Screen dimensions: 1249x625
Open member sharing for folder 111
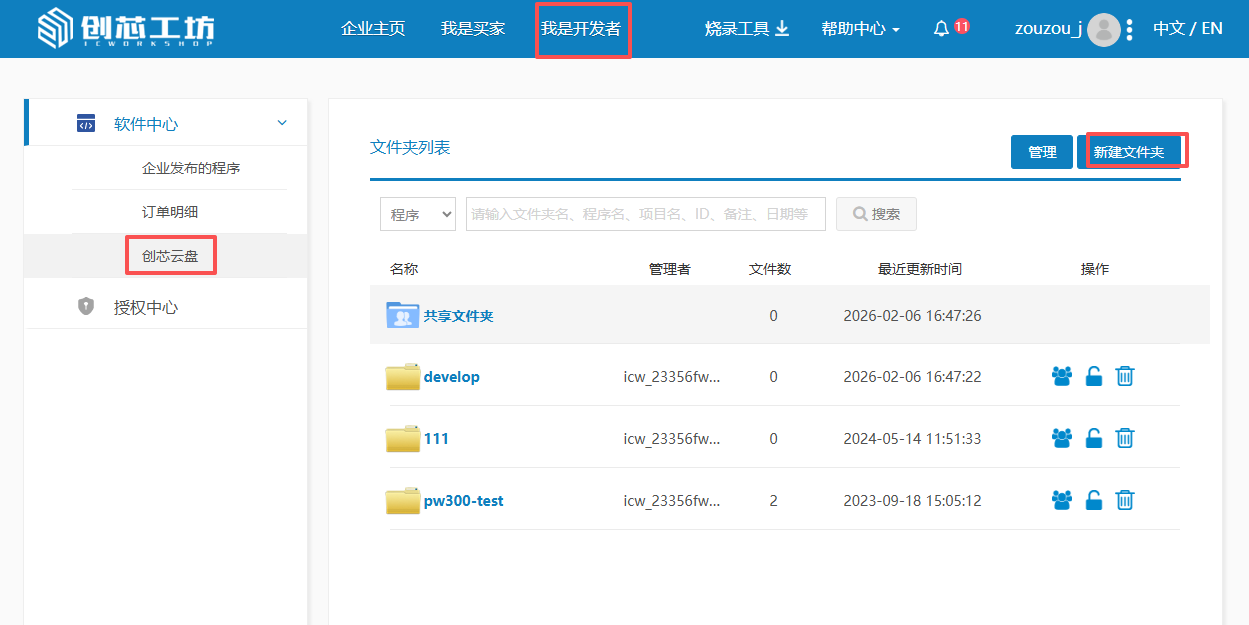1061,438
